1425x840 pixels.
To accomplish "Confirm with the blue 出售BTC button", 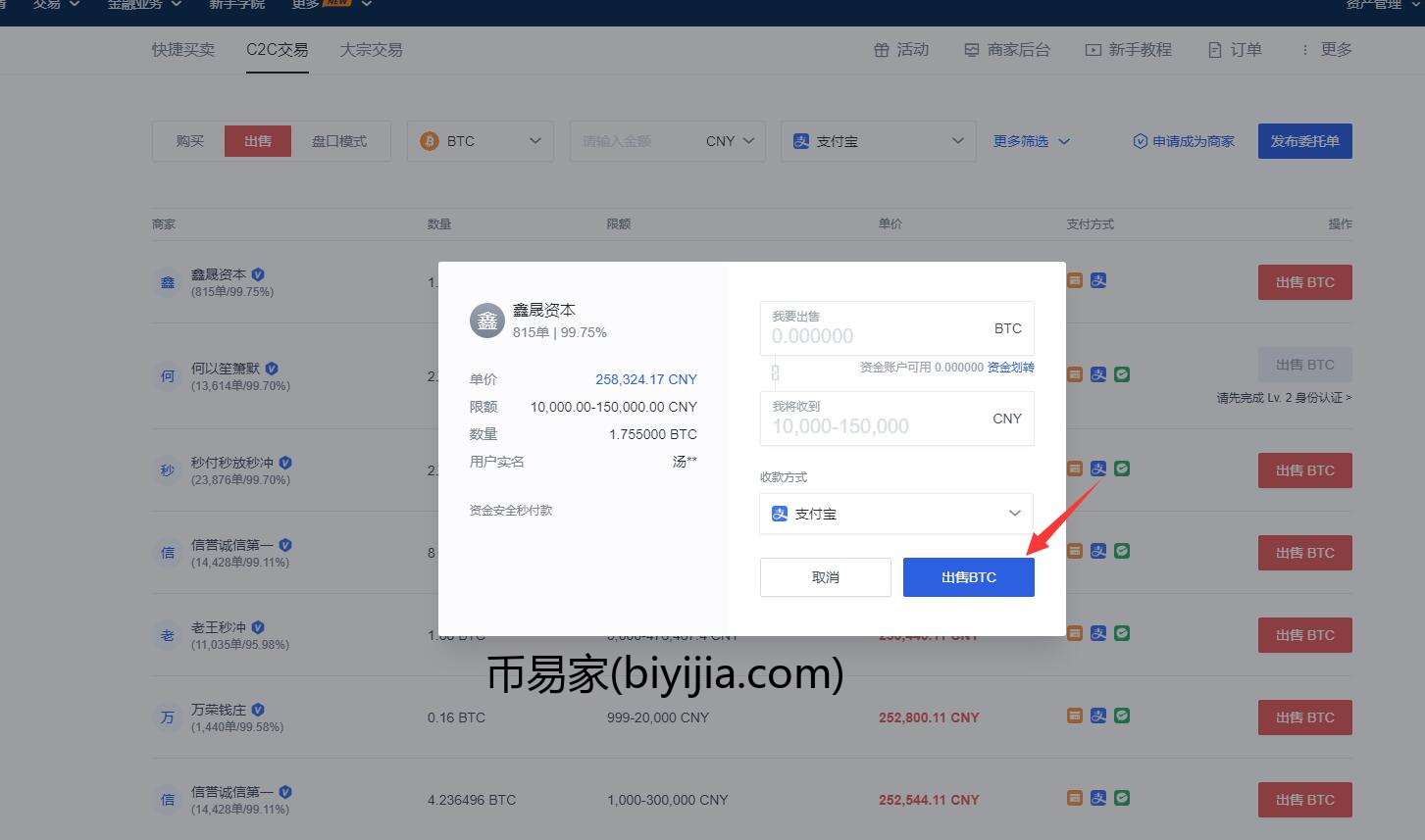I will point(969,577).
